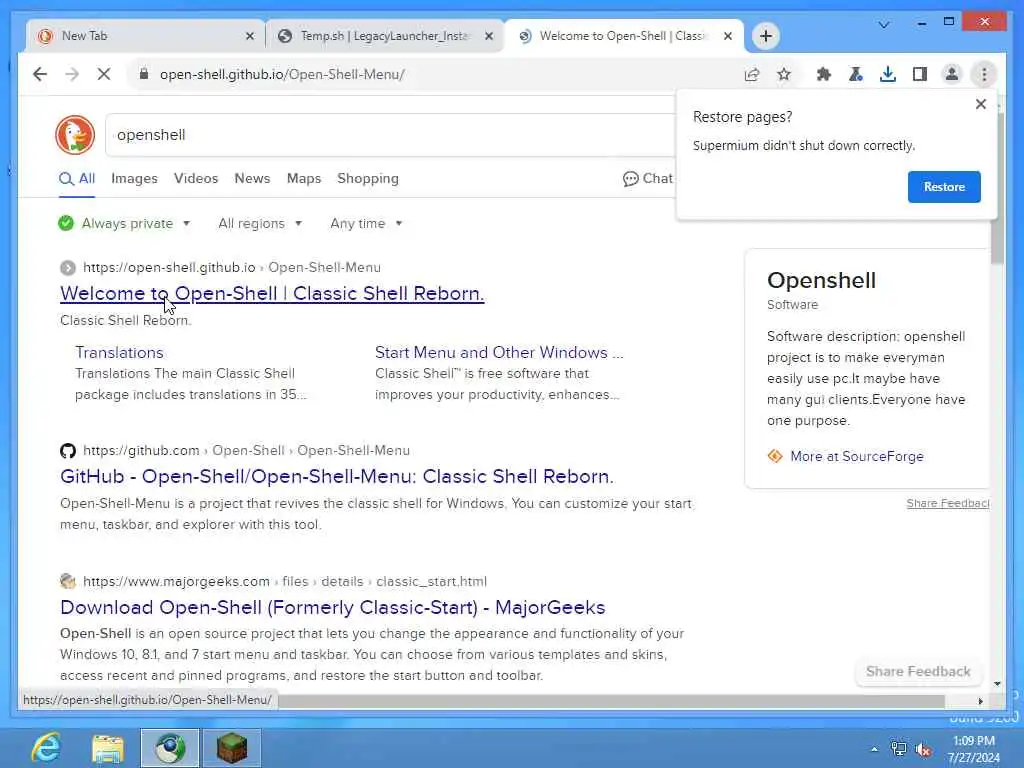The height and width of the screenshot is (768, 1024).
Task: Open the Chat option
Action: pyautogui.click(x=647, y=179)
